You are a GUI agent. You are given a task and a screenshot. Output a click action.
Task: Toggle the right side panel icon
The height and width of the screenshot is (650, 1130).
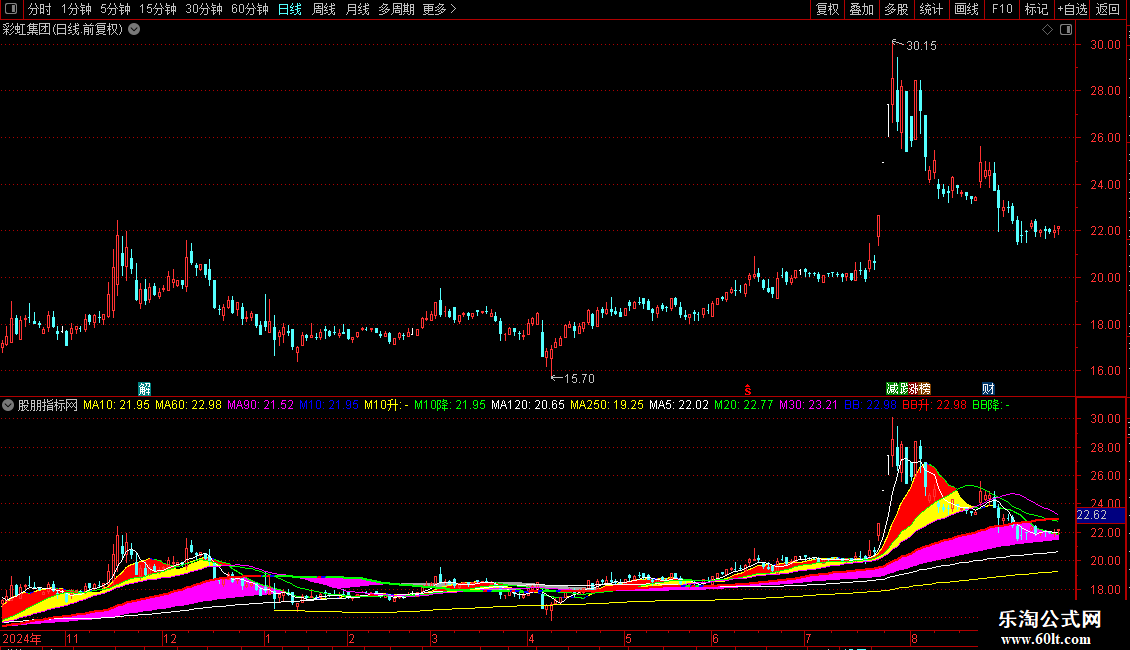1066,30
